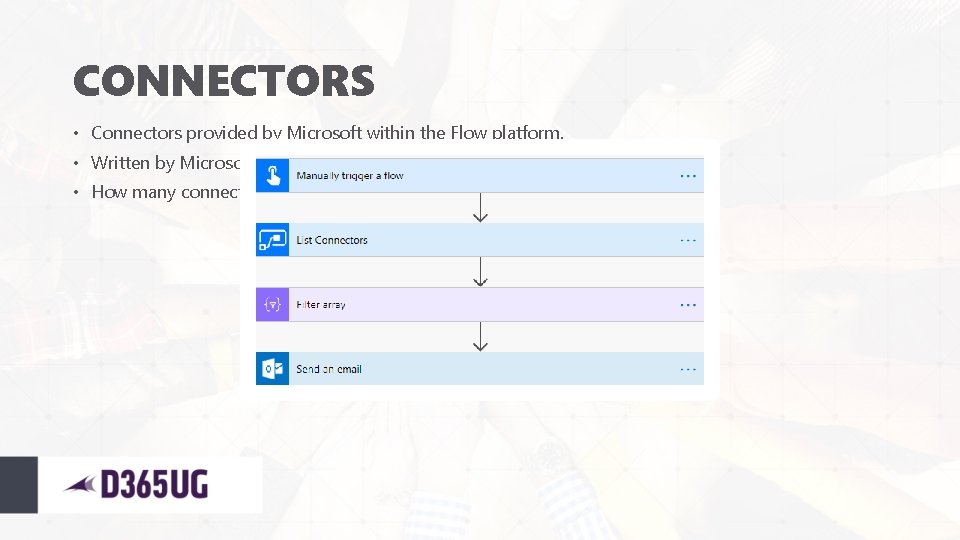Click the Filter array braces icon

(x=272, y=304)
